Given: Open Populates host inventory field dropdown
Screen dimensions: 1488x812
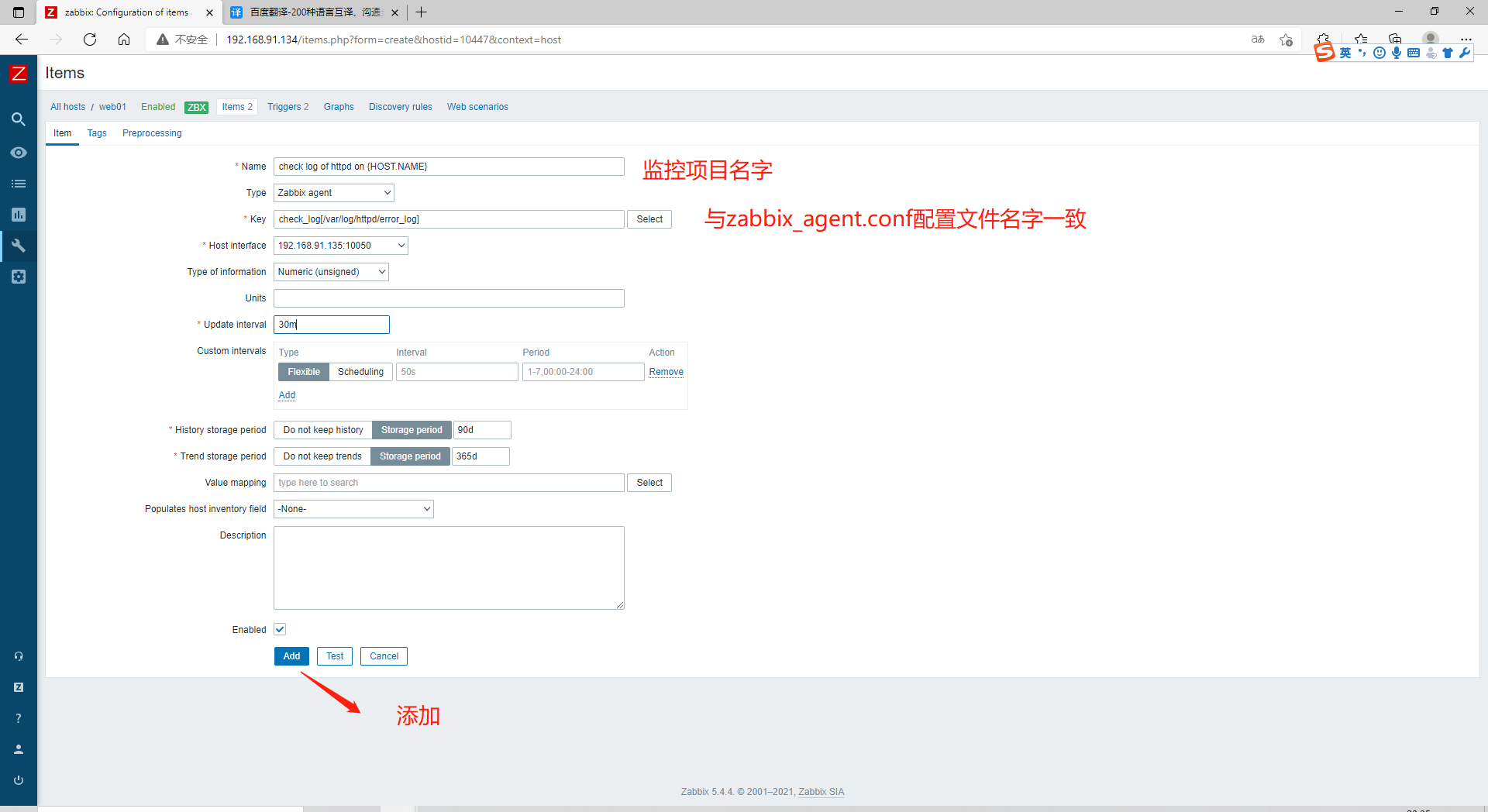Looking at the screenshot, I should pyautogui.click(x=353, y=509).
